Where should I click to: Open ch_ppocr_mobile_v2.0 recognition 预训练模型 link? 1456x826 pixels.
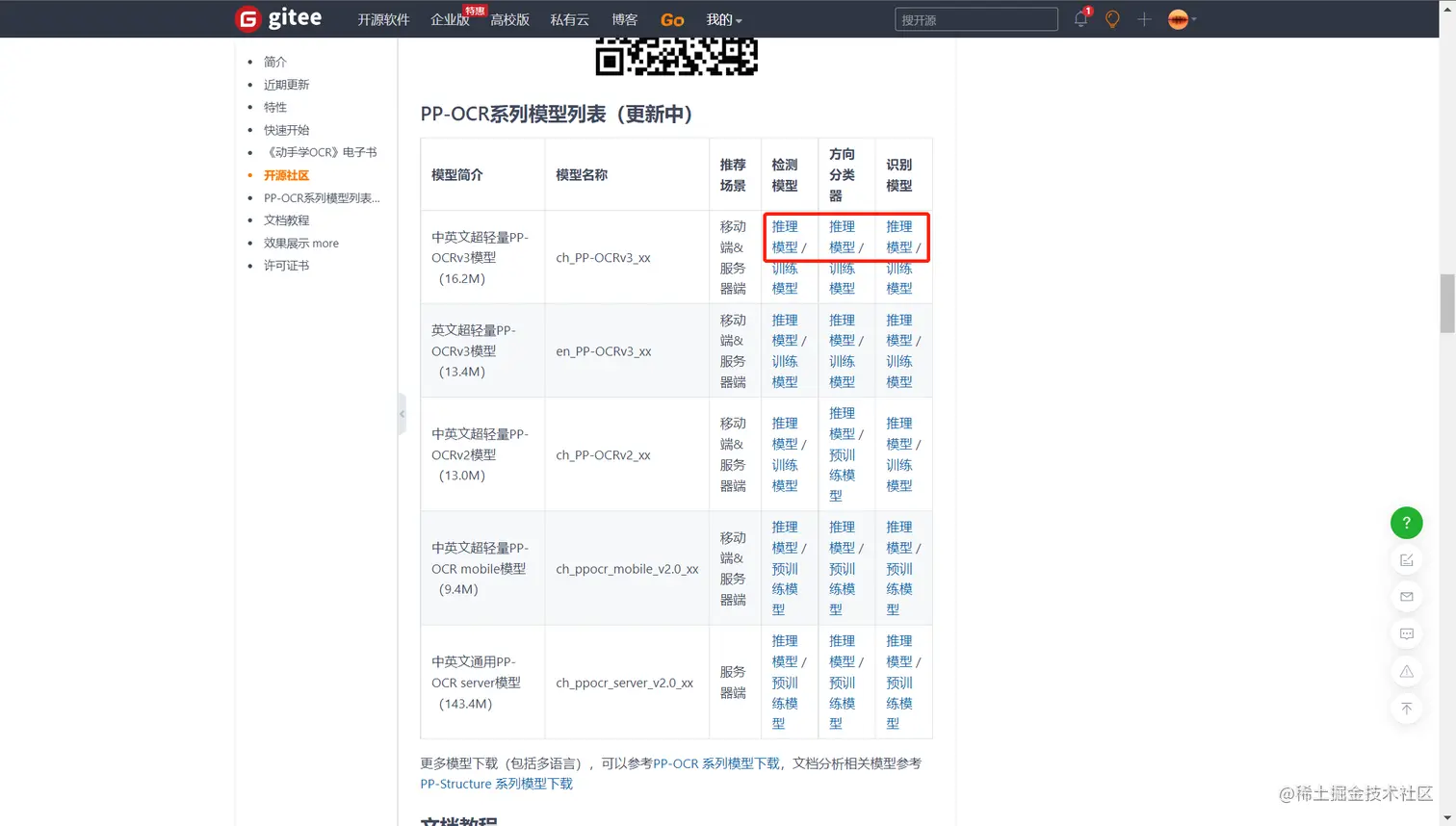[x=899, y=589]
